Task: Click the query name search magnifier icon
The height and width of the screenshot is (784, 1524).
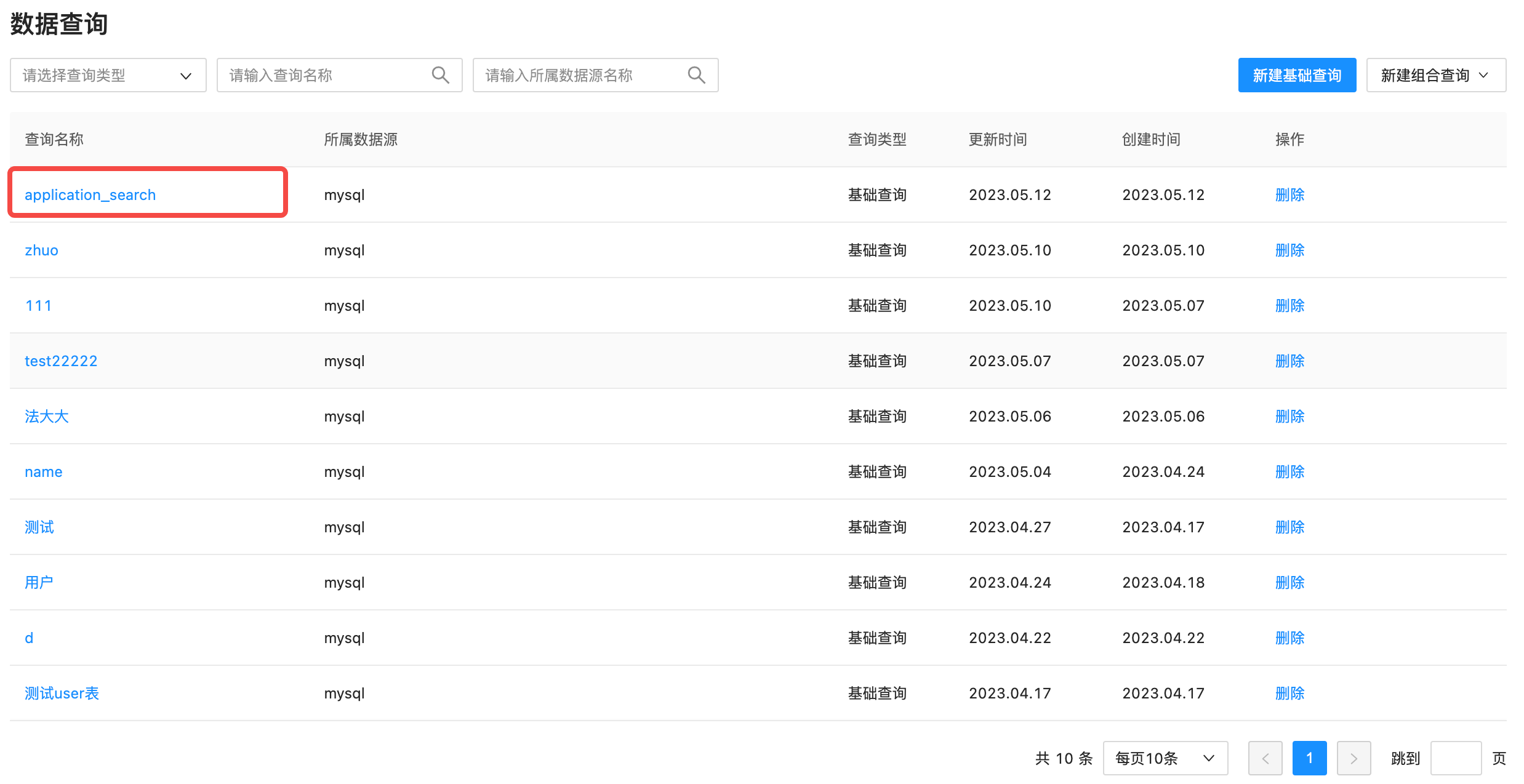Action: [x=440, y=75]
